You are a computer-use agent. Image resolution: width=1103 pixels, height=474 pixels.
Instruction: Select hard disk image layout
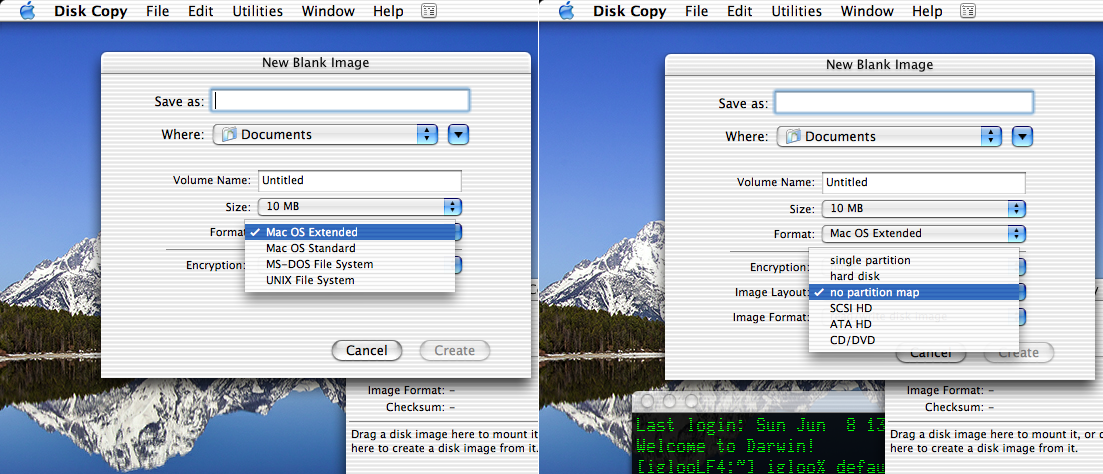tap(914, 276)
